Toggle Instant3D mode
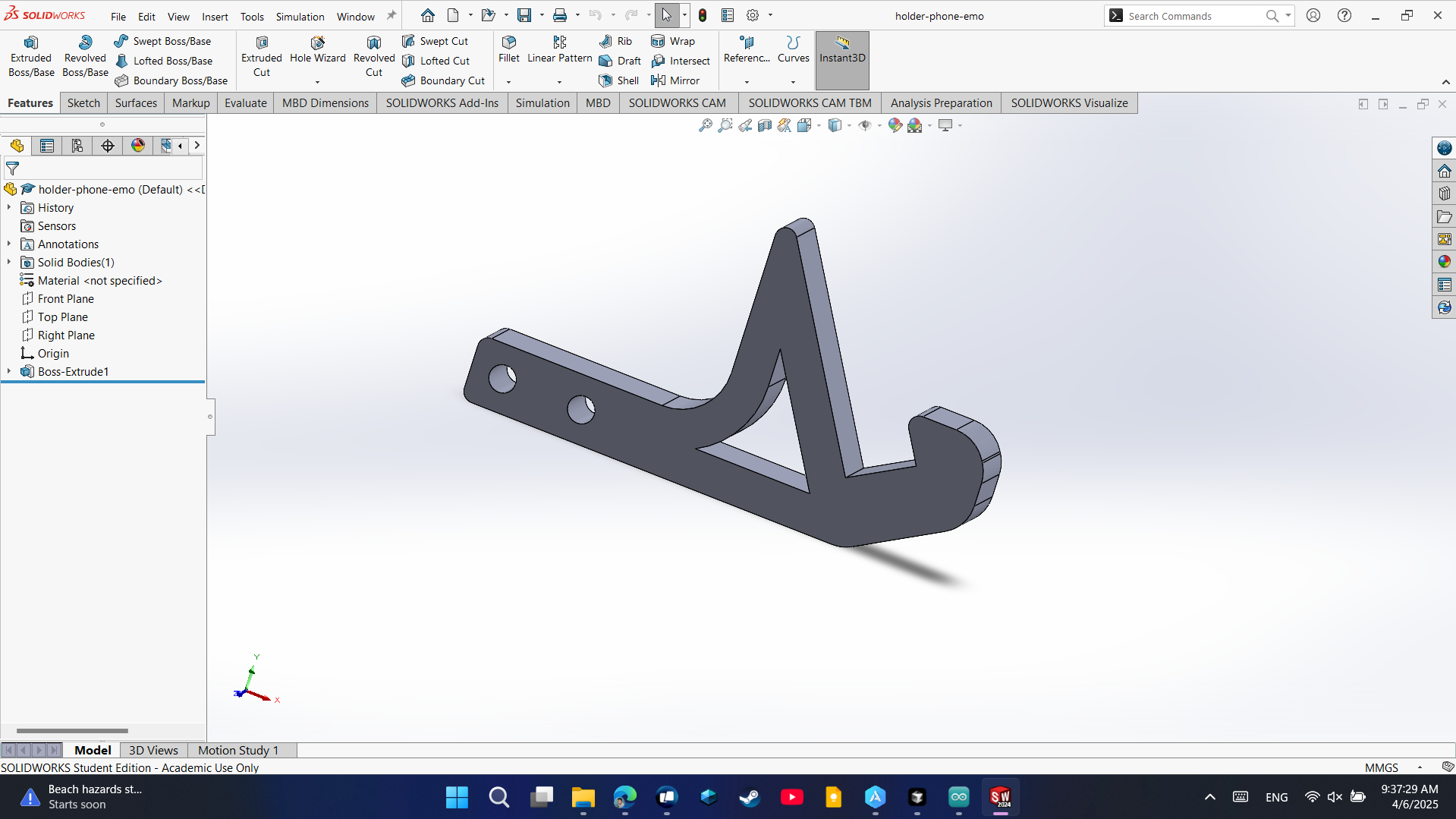The width and height of the screenshot is (1456, 819). (x=842, y=60)
